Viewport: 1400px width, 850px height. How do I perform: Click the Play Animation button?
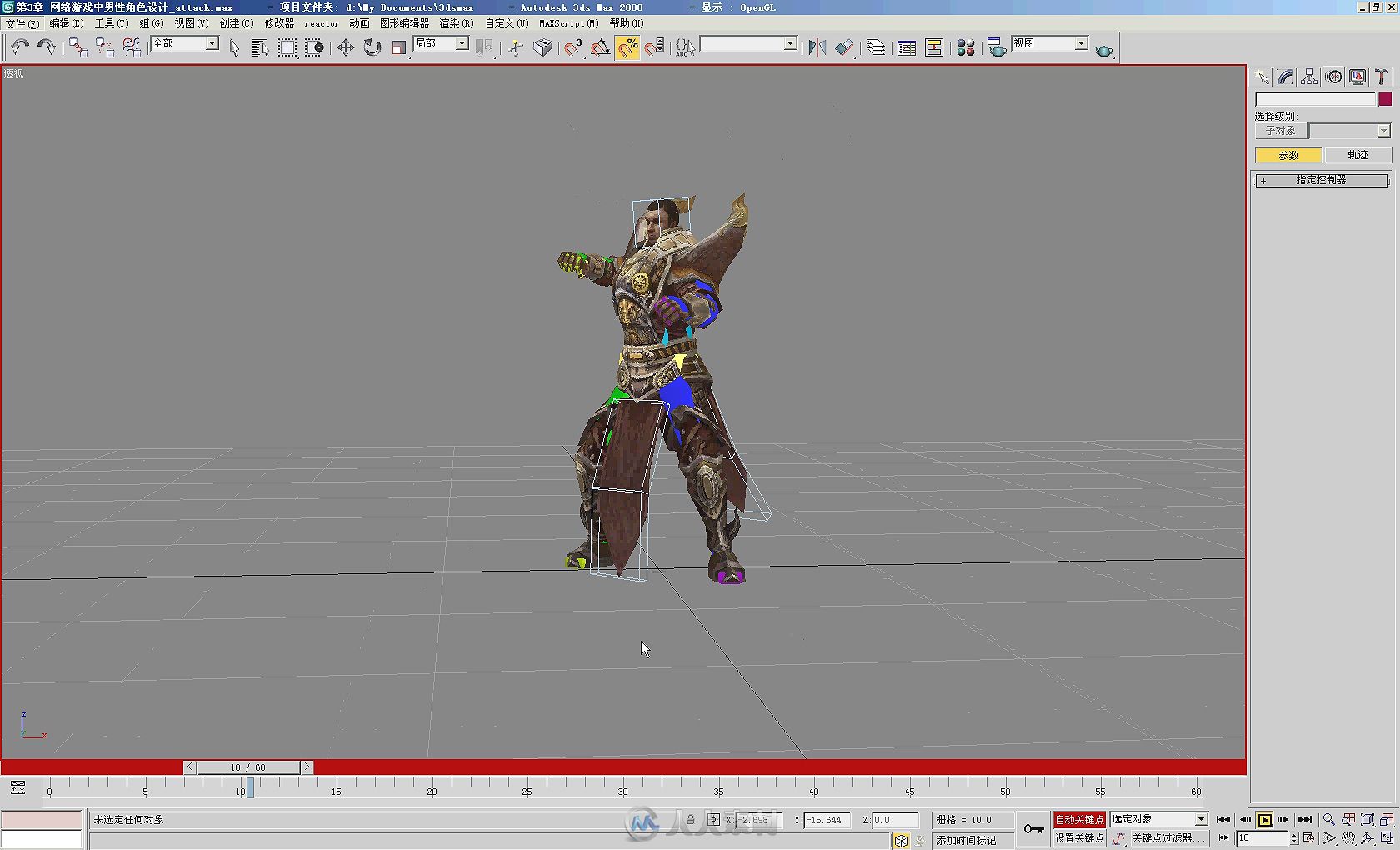click(x=1264, y=819)
